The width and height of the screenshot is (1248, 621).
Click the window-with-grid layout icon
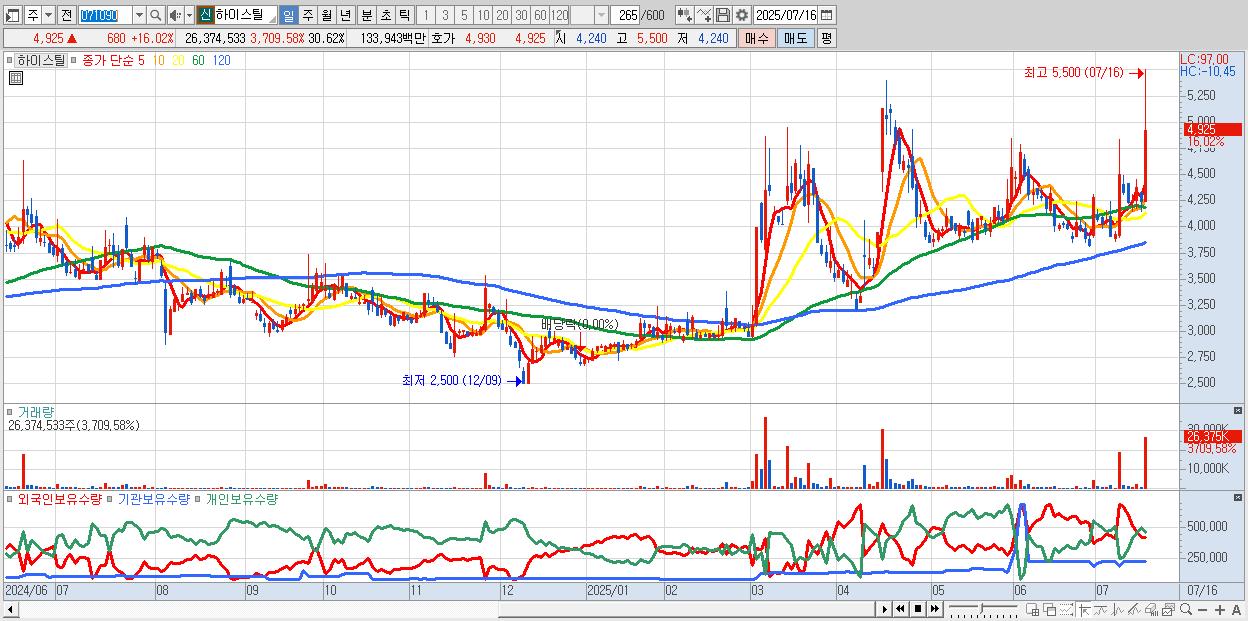(1033, 610)
